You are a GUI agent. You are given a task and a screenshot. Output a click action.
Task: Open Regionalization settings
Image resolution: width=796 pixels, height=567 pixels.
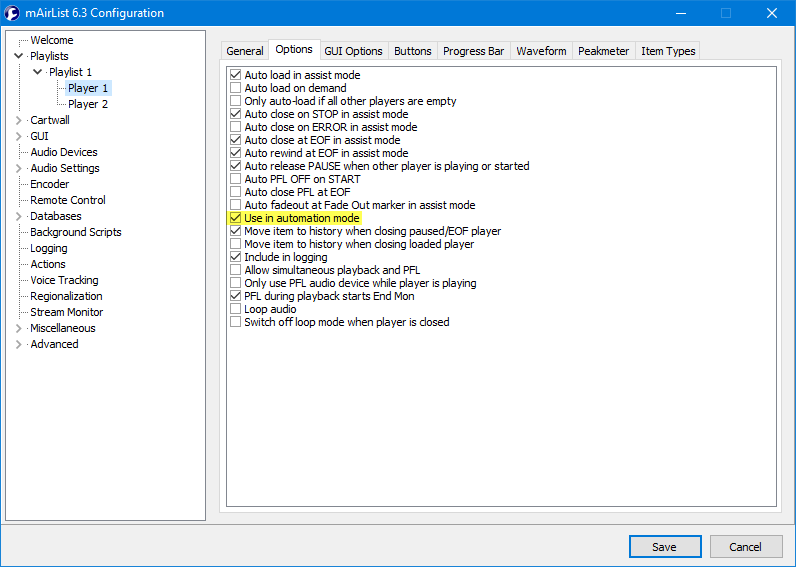pos(67,296)
